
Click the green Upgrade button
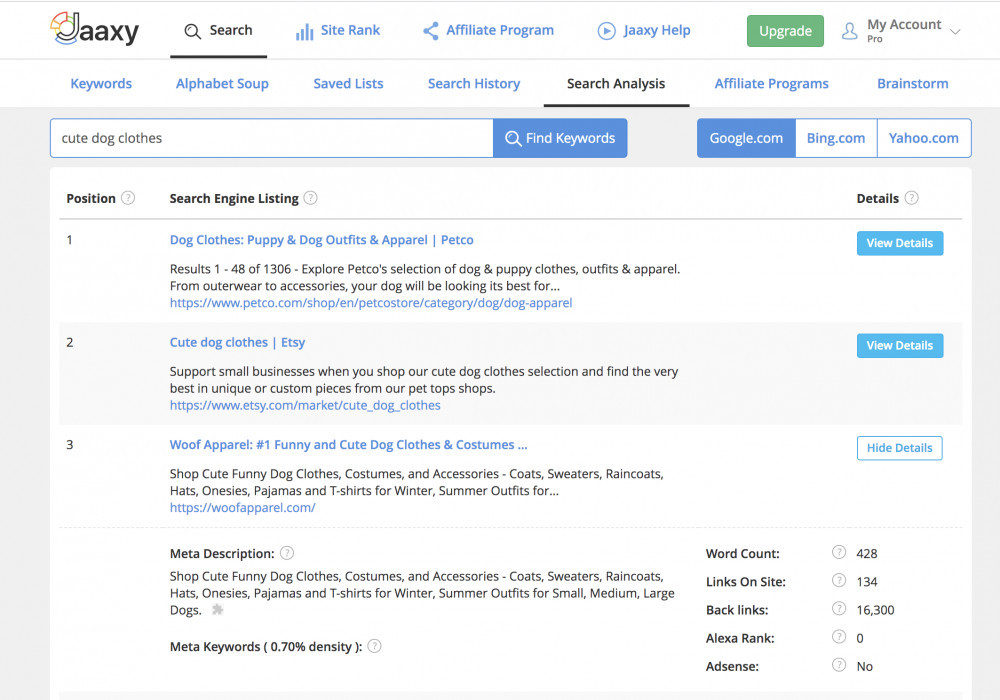(x=785, y=31)
